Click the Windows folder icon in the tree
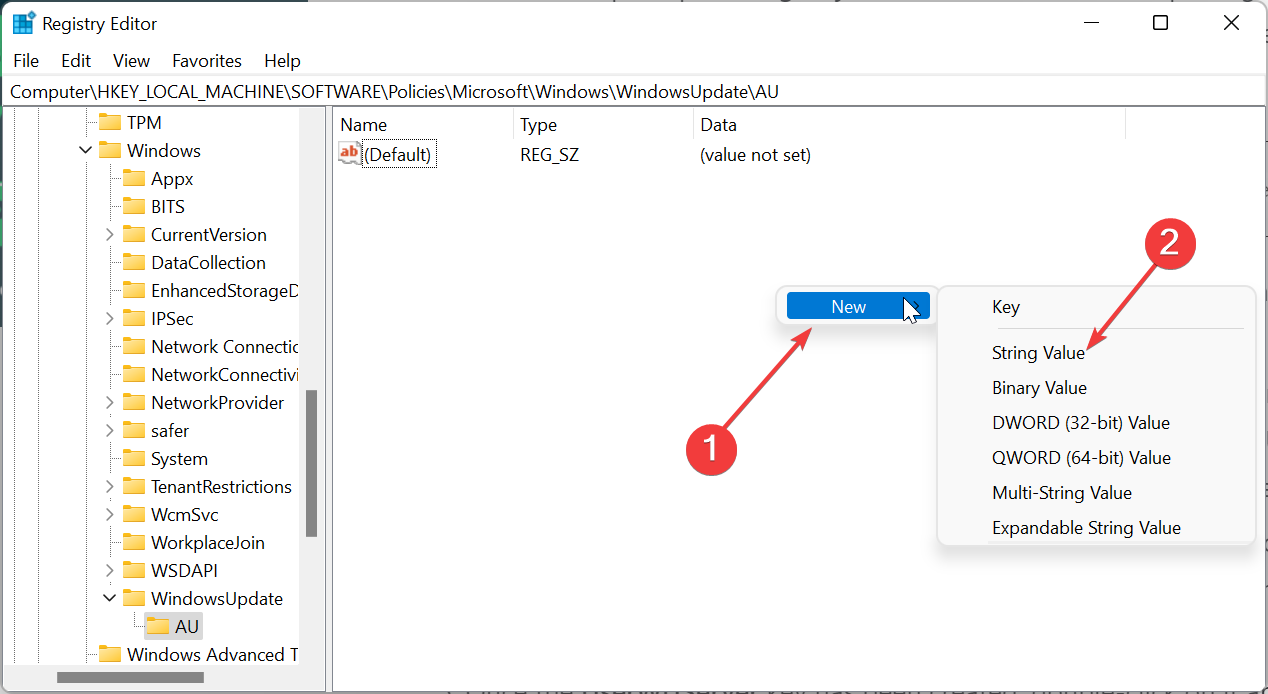Viewport: 1268px width, 694px height. point(109,151)
